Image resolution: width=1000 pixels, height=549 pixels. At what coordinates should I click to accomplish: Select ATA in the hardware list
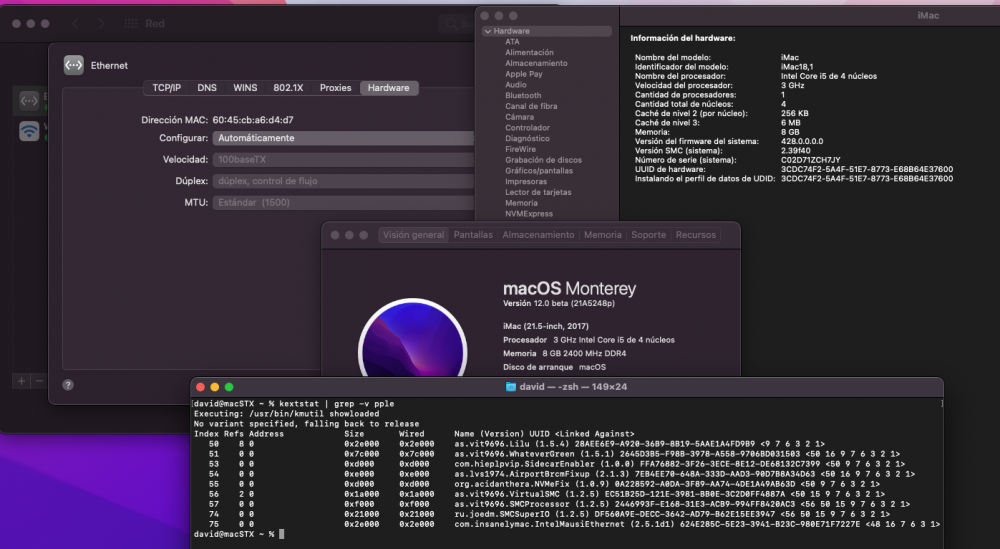[x=512, y=41]
